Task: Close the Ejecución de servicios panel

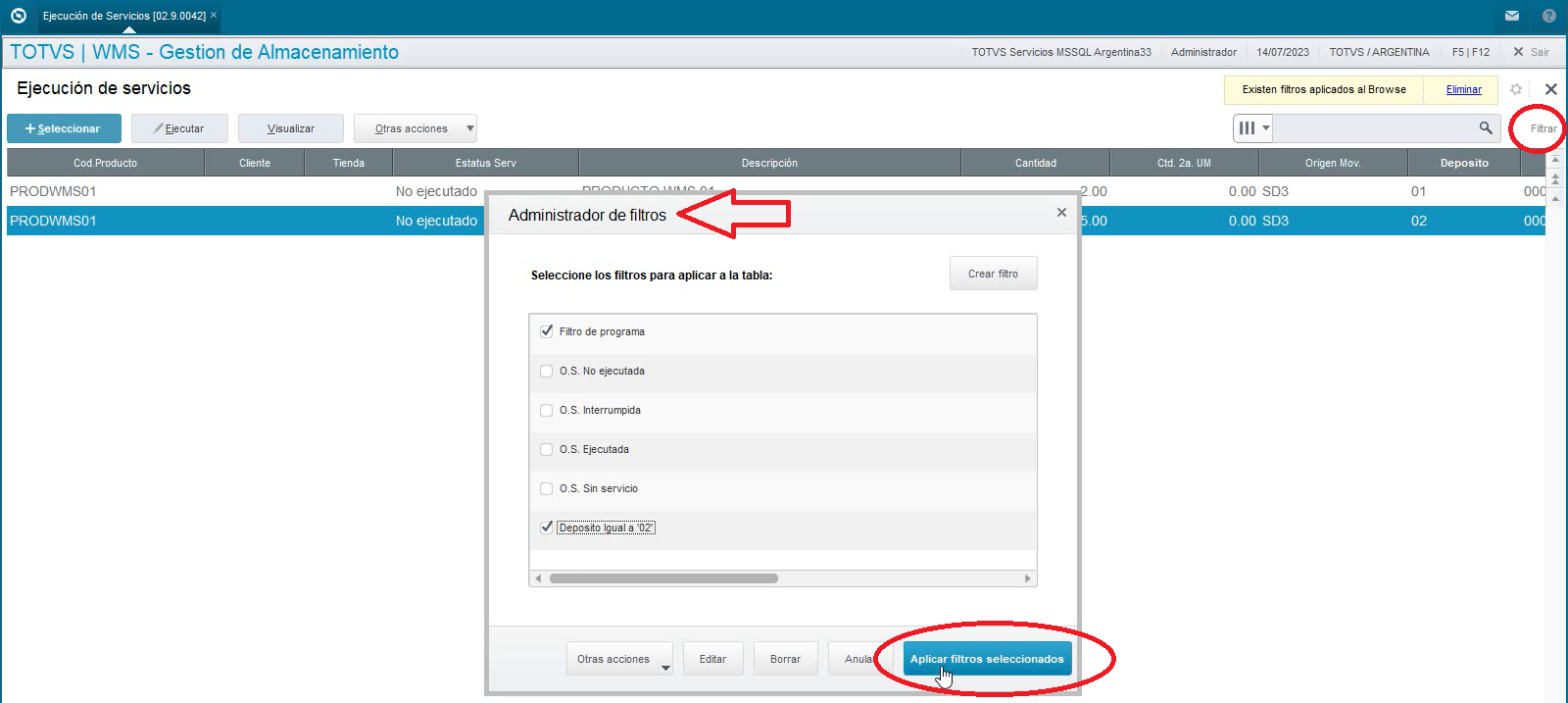Action: tap(1551, 89)
